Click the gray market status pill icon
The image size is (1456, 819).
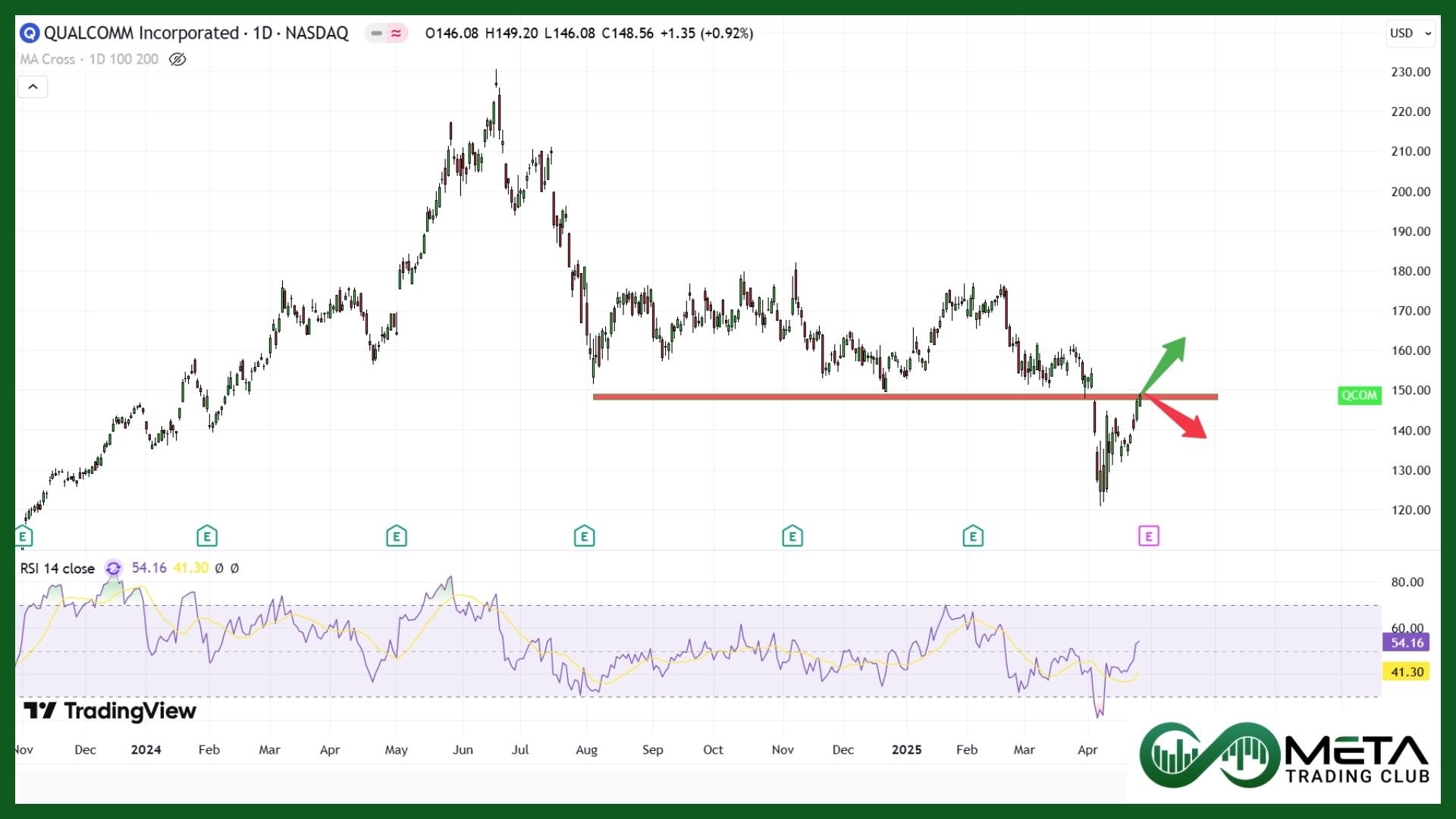tap(376, 33)
